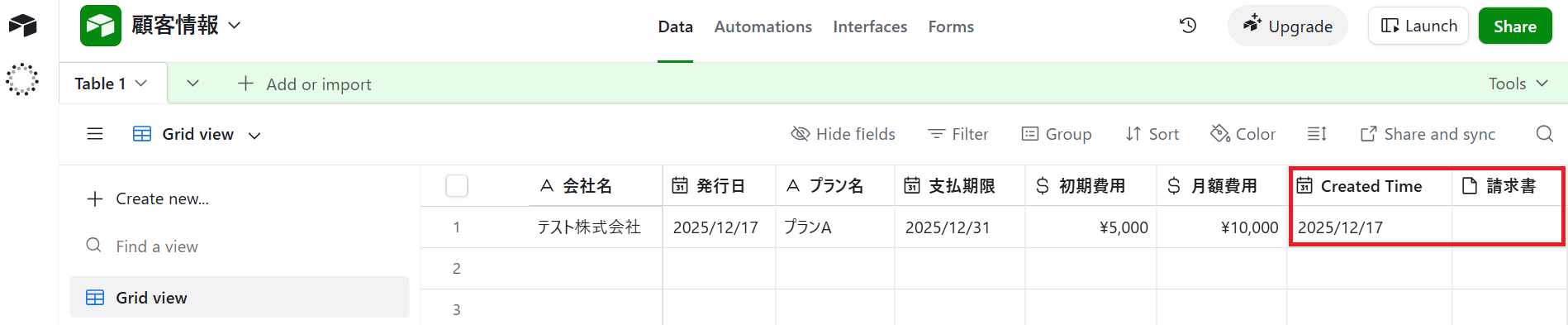Open the Omni assistant dotted circle icon
The image size is (1568, 325).
click(22, 79)
